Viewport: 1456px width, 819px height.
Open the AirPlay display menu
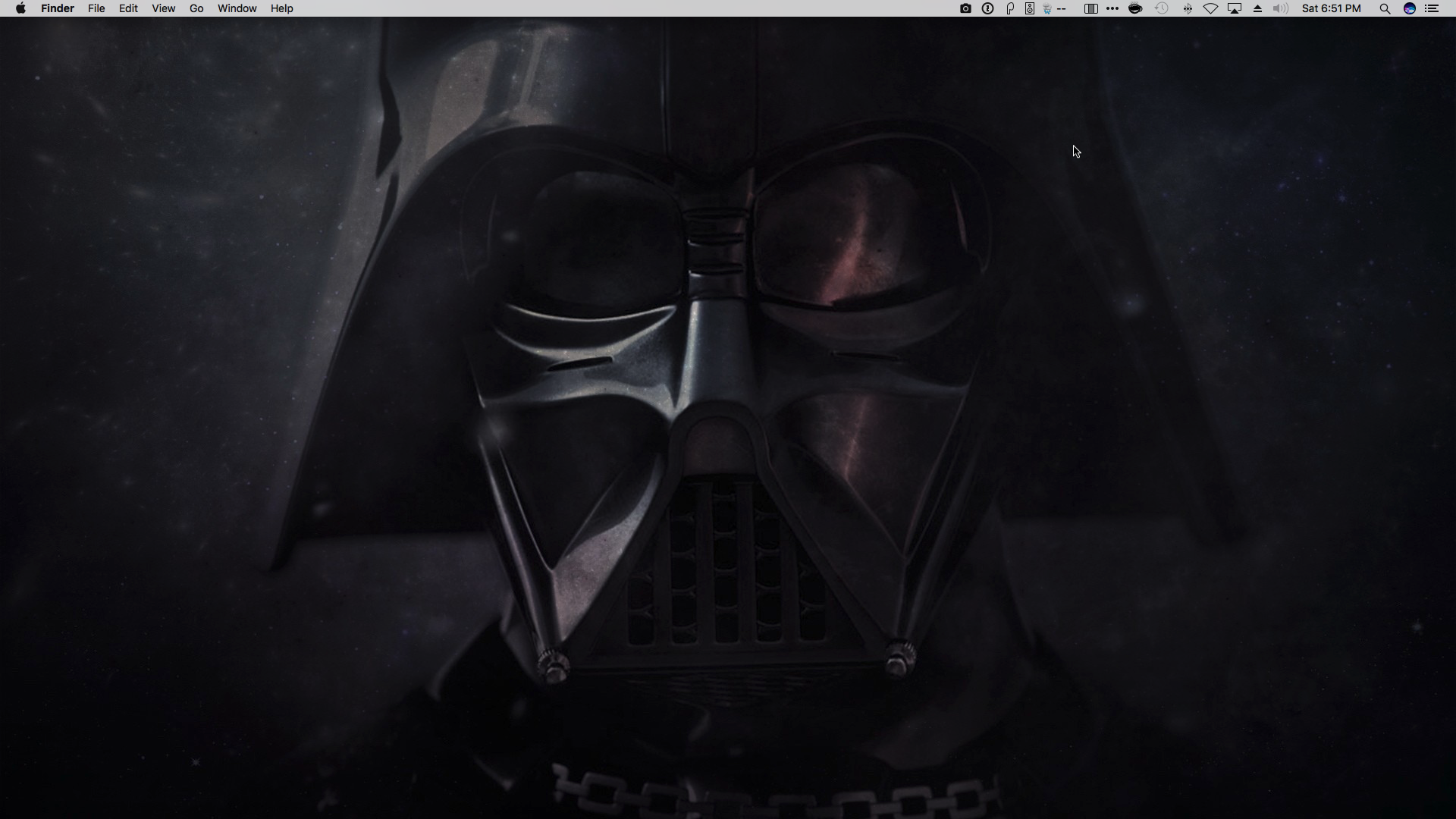[1235, 8]
